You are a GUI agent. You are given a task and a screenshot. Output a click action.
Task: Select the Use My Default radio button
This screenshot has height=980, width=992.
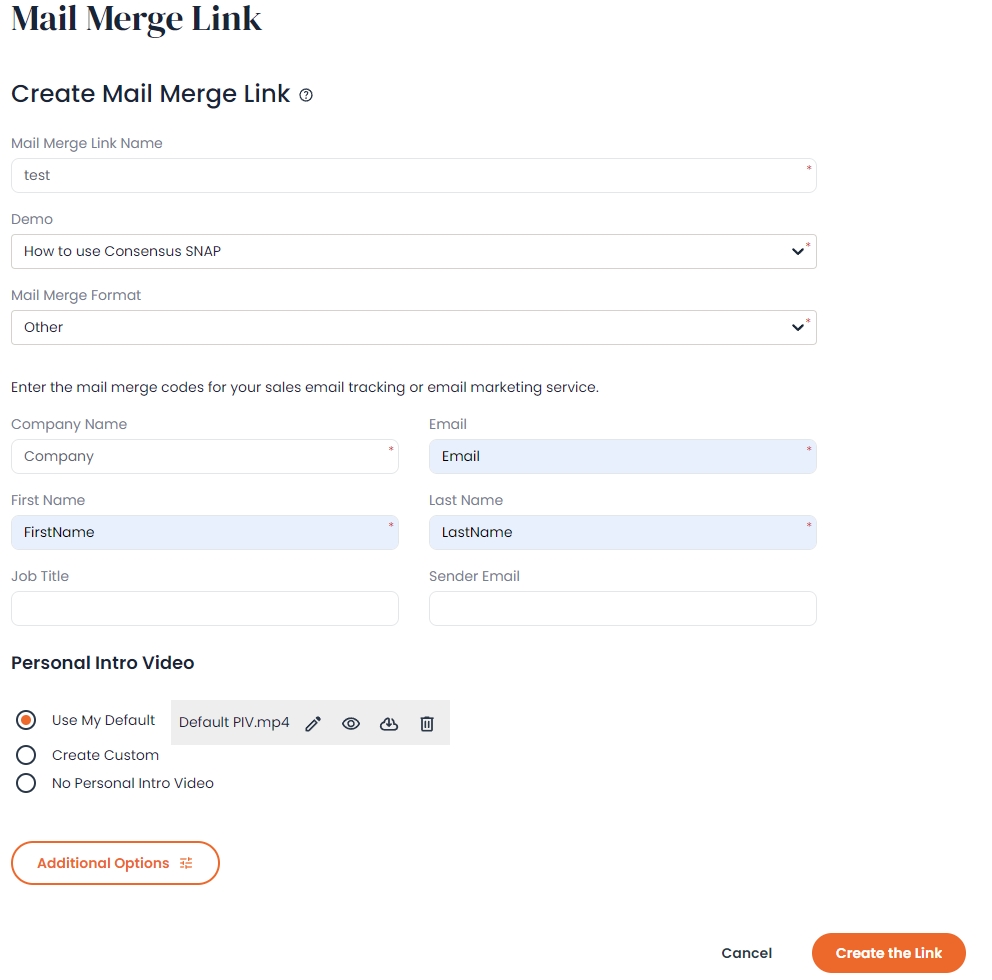tap(26, 720)
